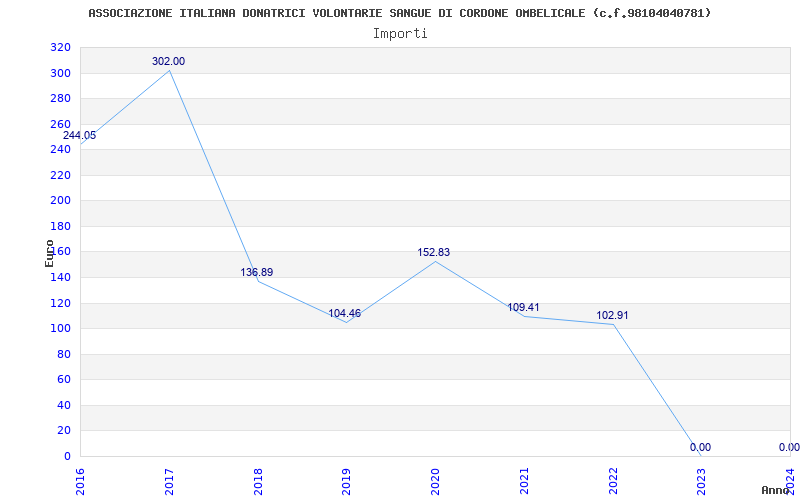This screenshot has width=800, height=500.
Task: Click the x-axis year 2016
Action: pos(80,482)
